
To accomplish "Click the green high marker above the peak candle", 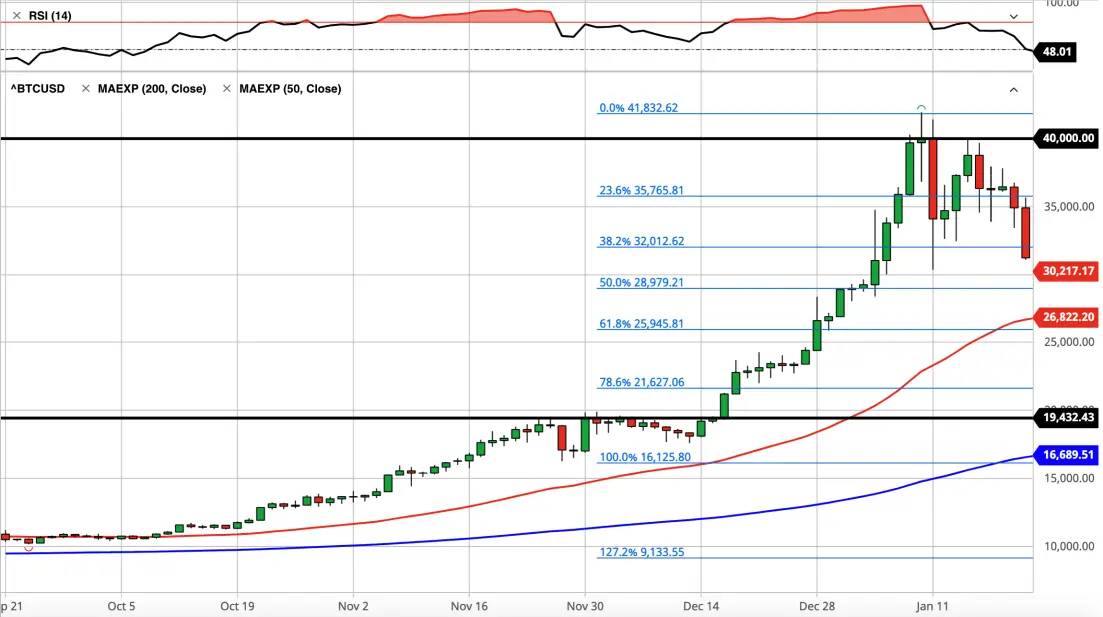I will pyautogui.click(x=922, y=108).
